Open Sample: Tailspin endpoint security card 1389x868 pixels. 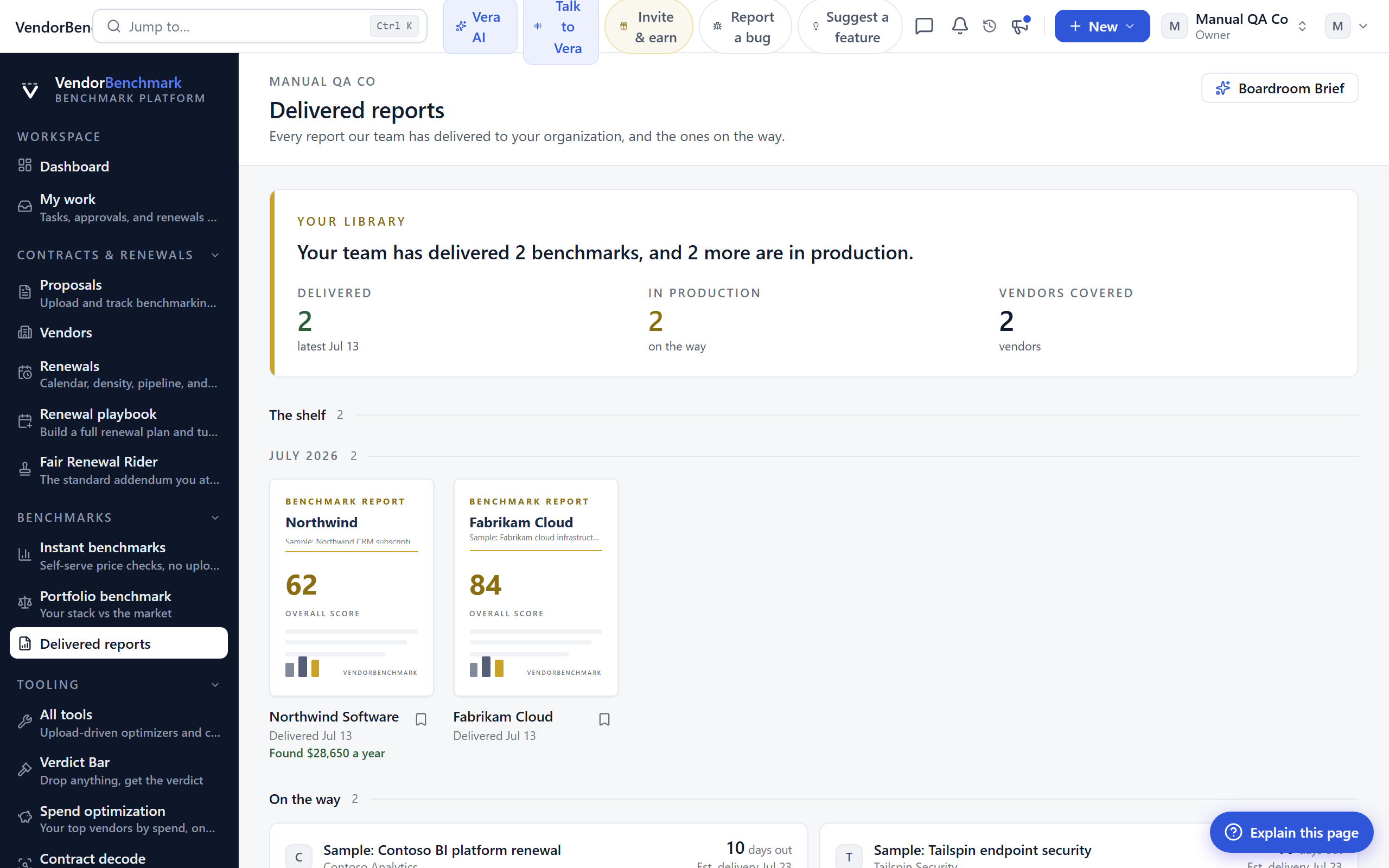(1089, 846)
